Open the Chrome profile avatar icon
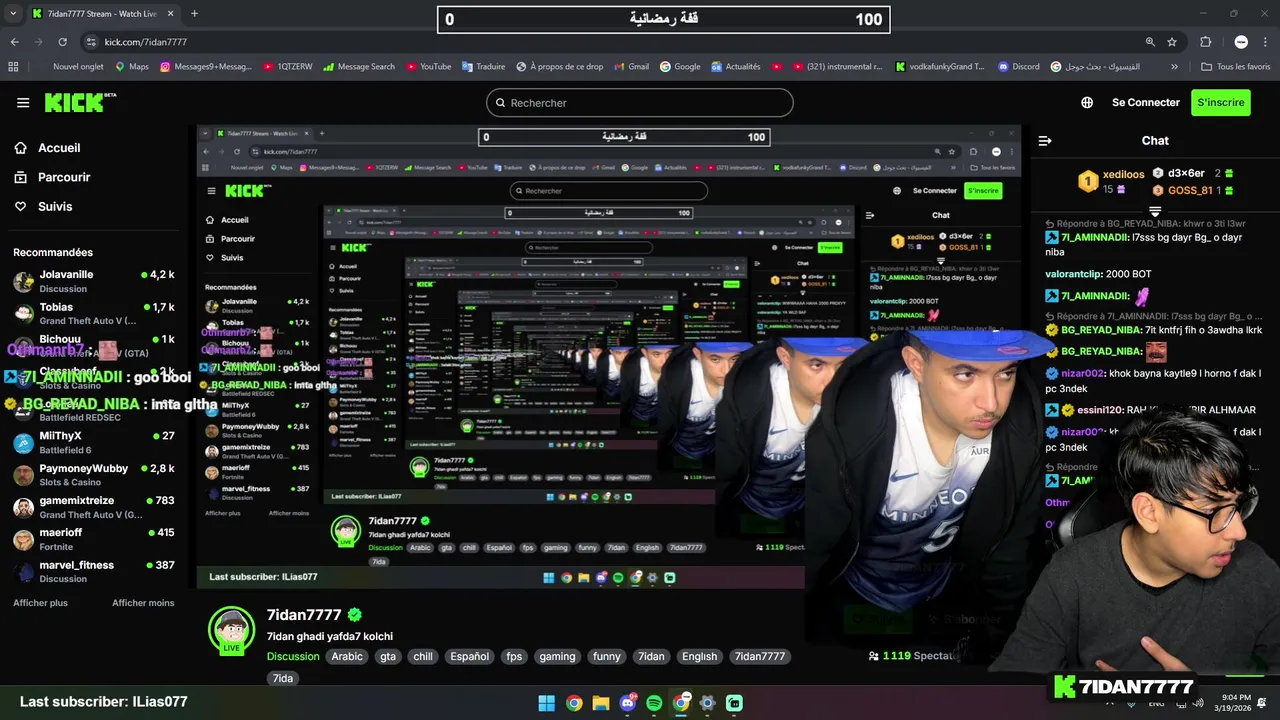 point(1241,42)
